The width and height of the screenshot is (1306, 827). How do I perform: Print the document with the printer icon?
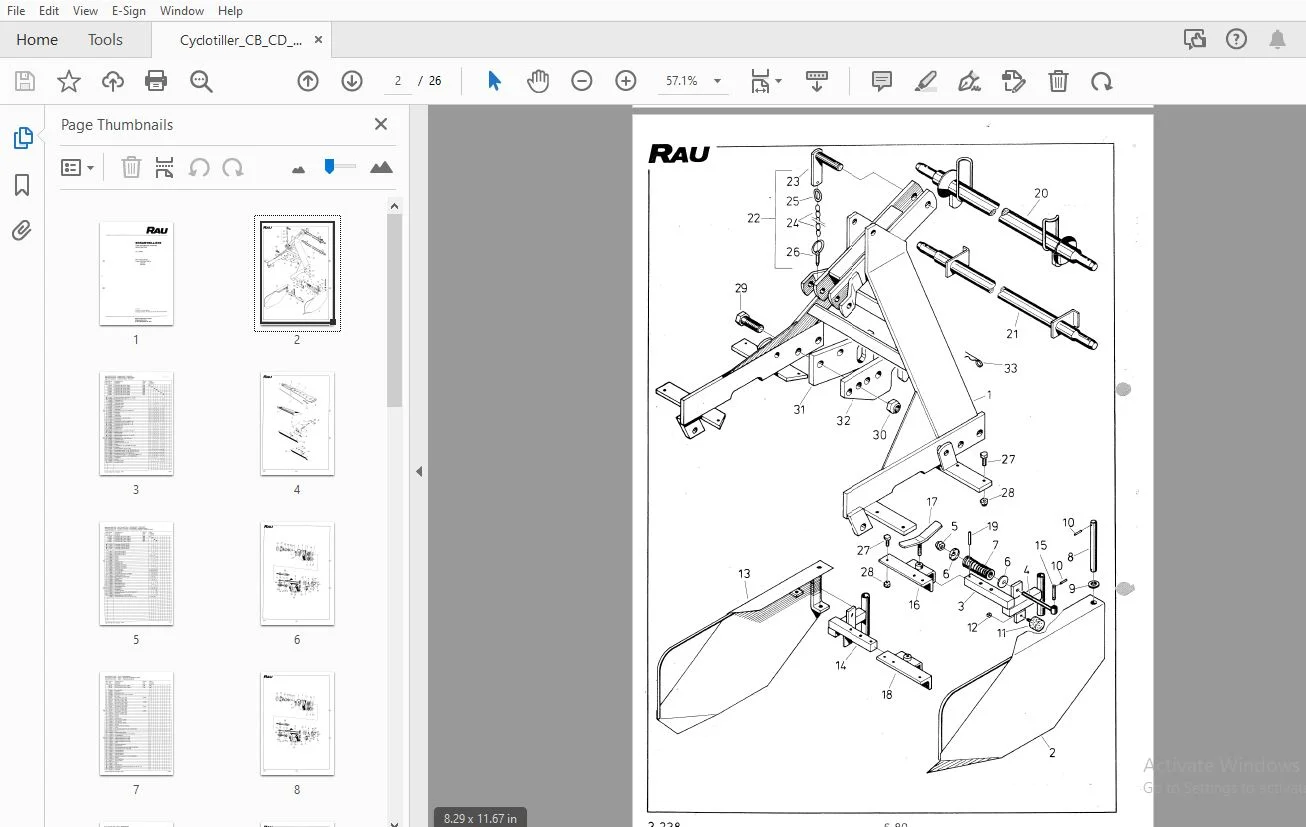coord(156,81)
